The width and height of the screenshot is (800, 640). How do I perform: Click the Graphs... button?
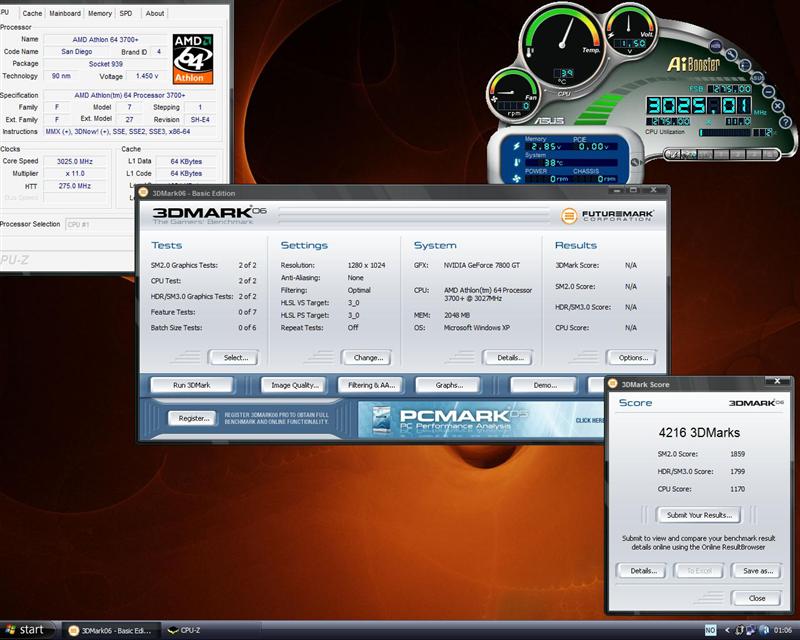pos(448,385)
